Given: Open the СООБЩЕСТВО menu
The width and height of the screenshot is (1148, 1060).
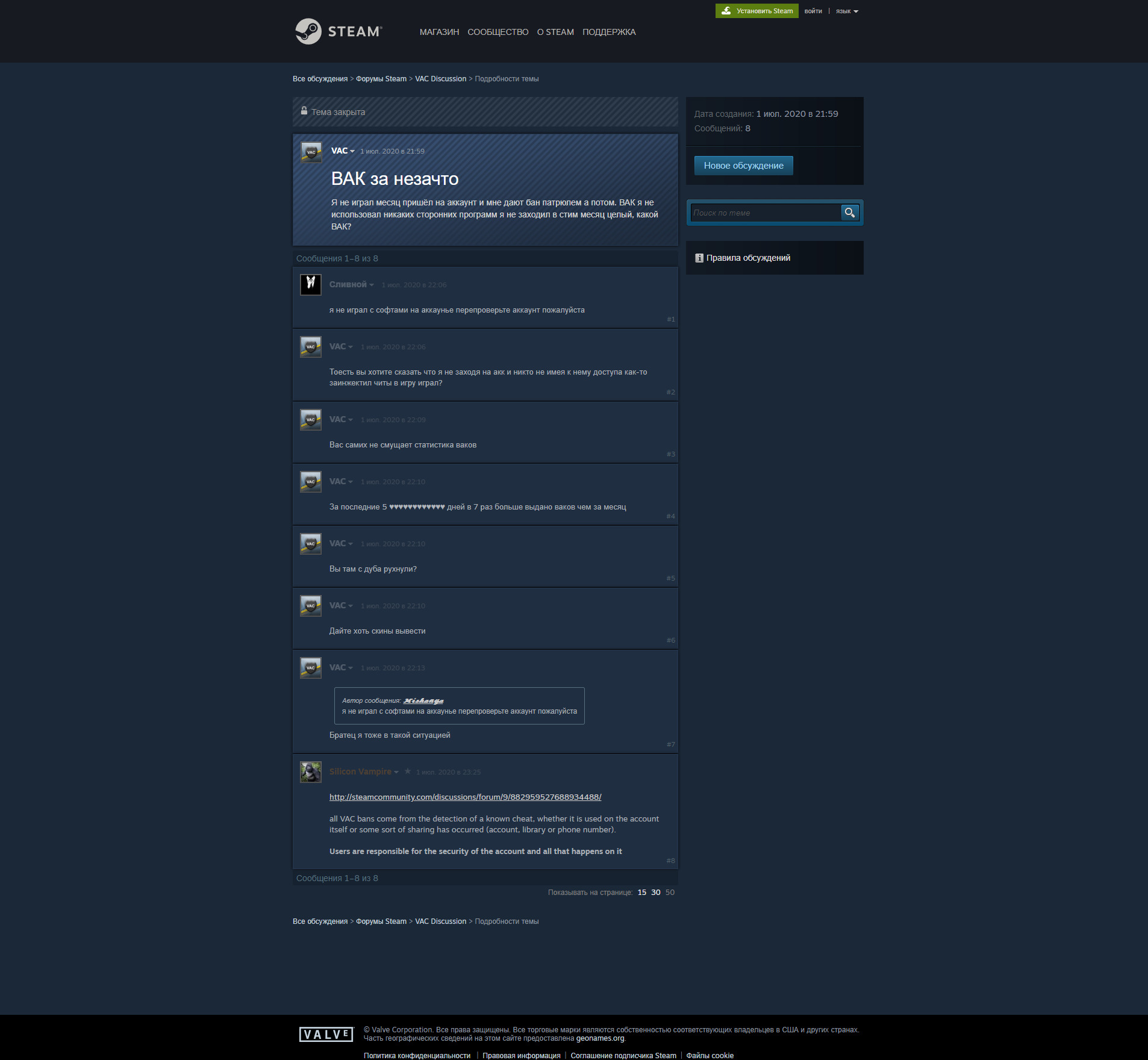Looking at the screenshot, I should pyautogui.click(x=498, y=32).
